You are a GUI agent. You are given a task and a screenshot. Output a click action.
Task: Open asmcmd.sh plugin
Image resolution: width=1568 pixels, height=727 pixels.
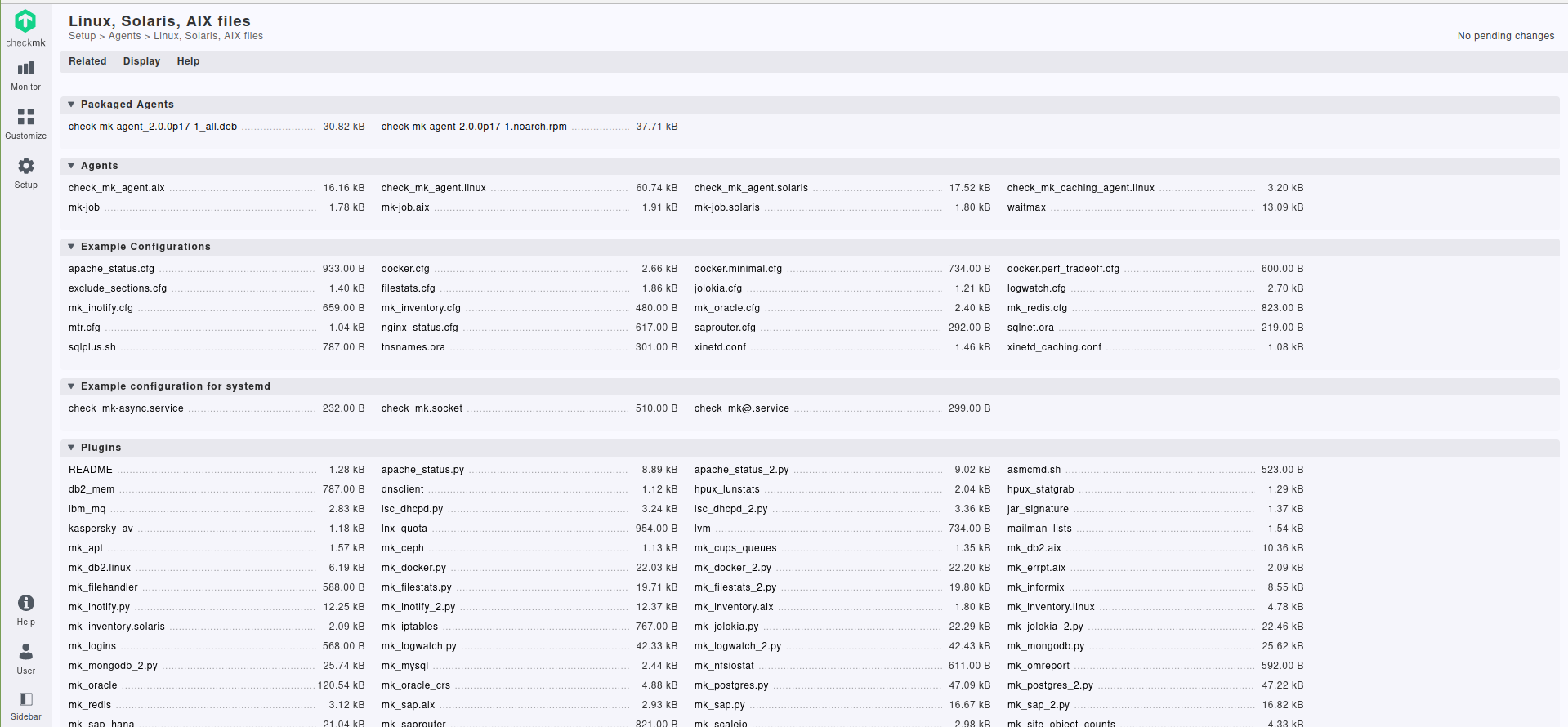(x=1034, y=470)
